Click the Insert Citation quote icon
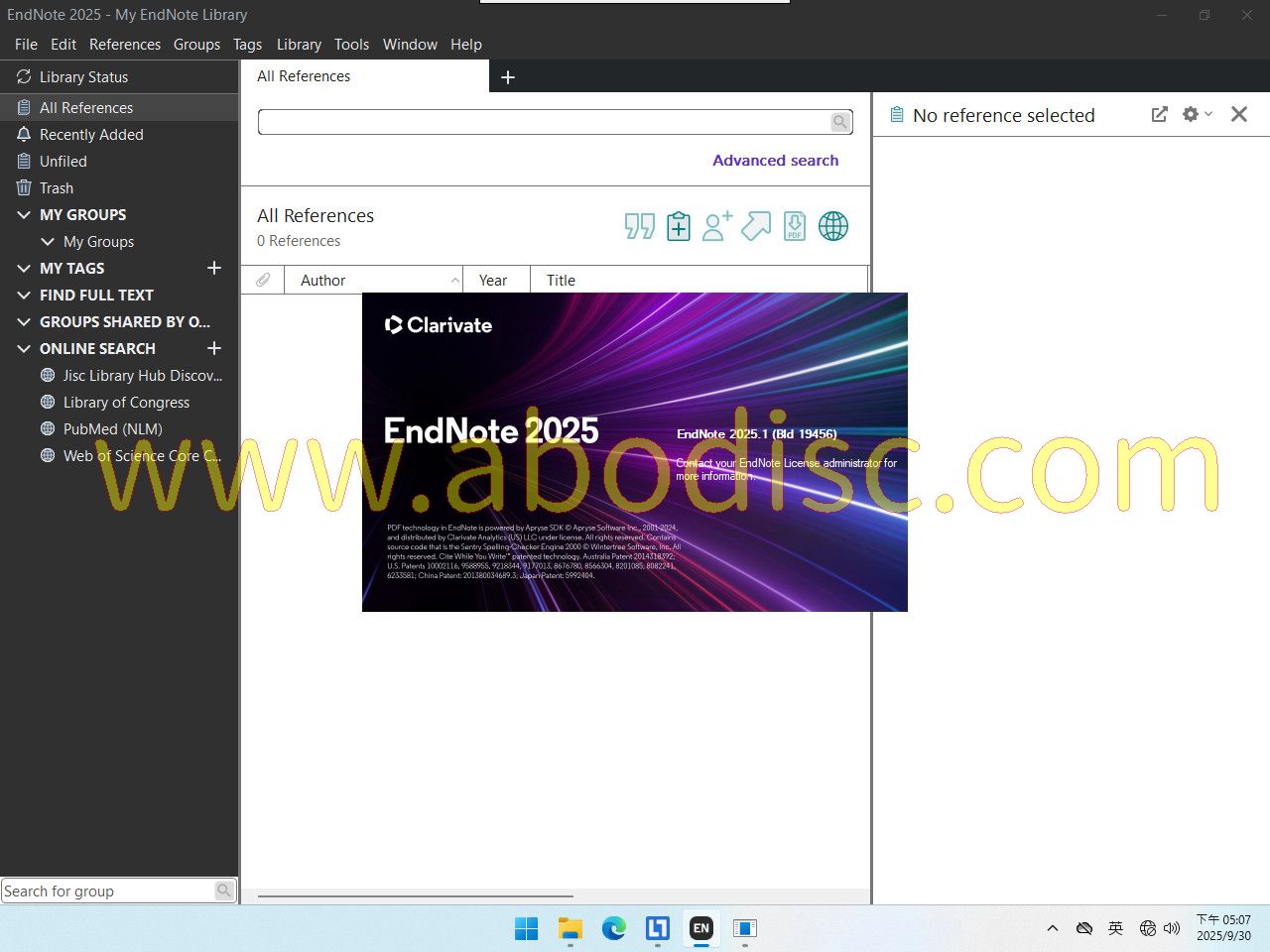The width and height of the screenshot is (1270, 952). (639, 226)
